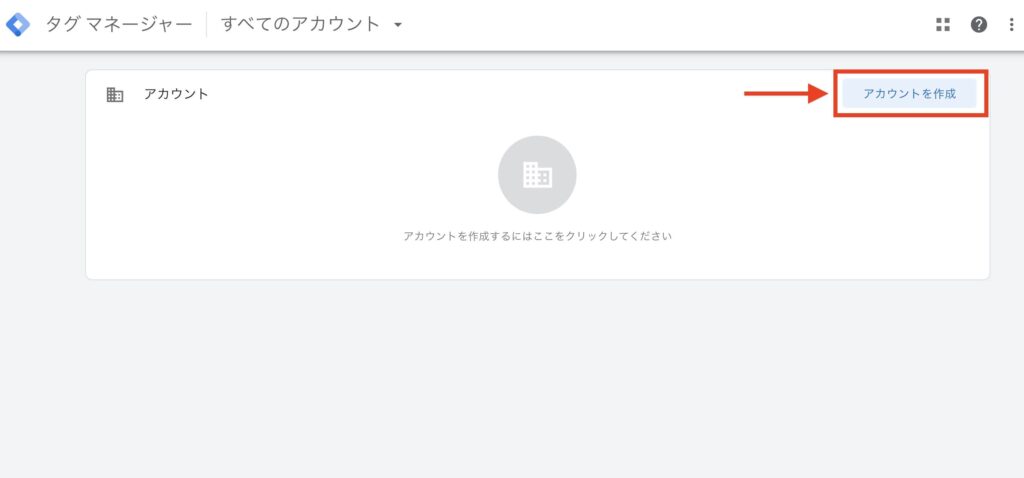This screenshot has width=1024, height=478.
Task: Click the large gray circle building icon
Action: (x=537, y=175)
